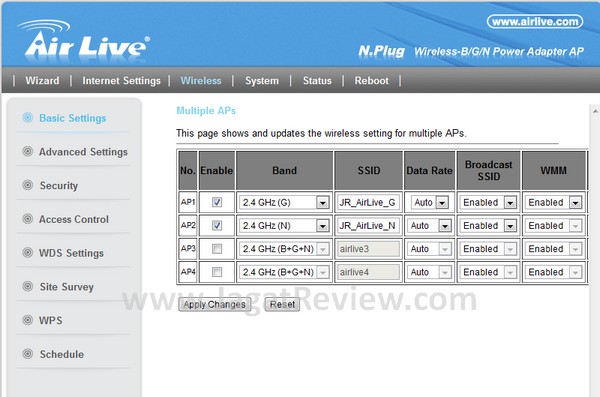Open the AP1 WMM dropdown

[x=553, y=203]
